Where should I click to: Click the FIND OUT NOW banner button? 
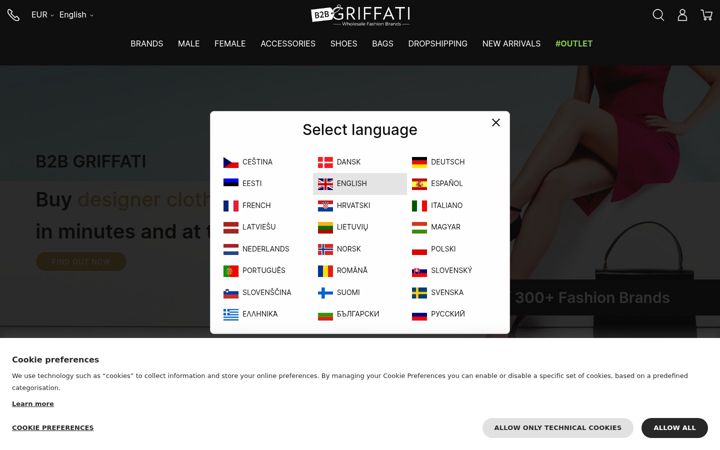pos(81,261)
